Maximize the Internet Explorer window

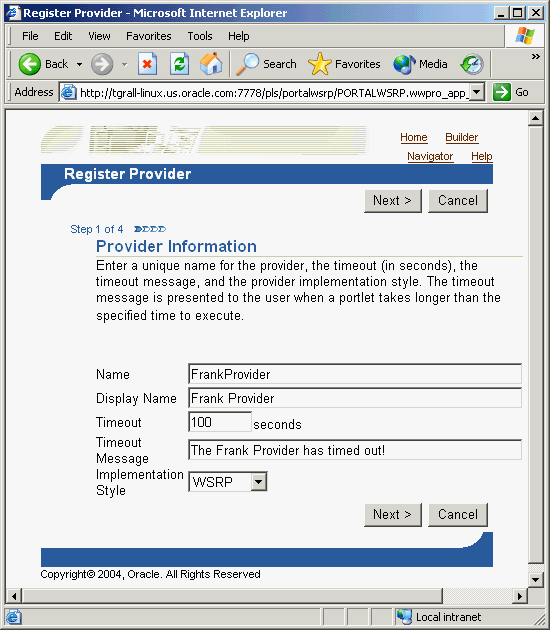518,13
